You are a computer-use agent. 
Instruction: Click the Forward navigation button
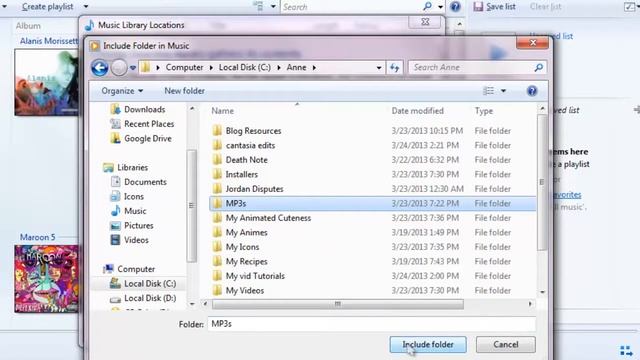pyautogui.click(x=119, y=68)
